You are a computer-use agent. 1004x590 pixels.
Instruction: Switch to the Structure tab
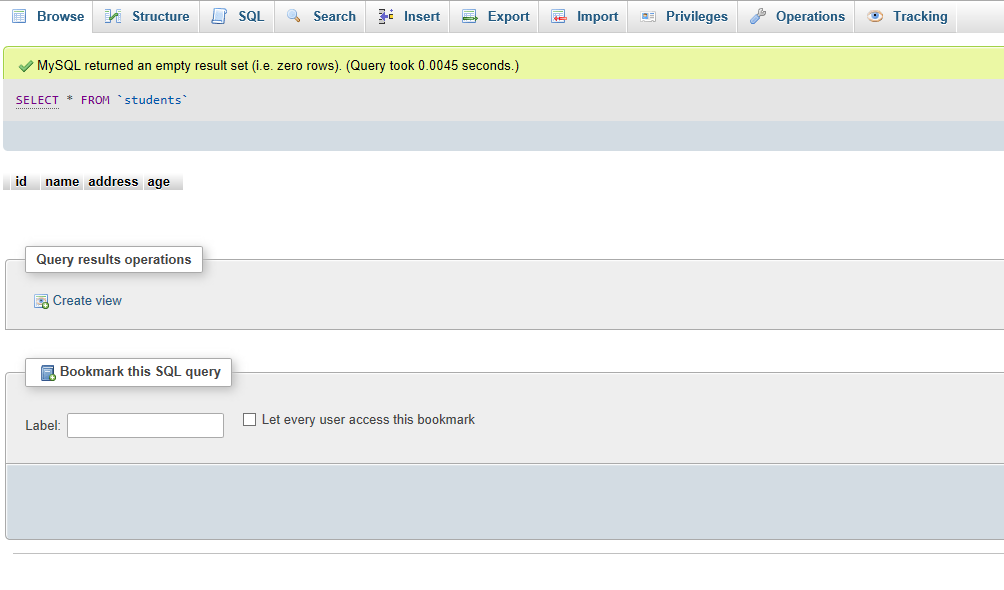click(146, 16)
